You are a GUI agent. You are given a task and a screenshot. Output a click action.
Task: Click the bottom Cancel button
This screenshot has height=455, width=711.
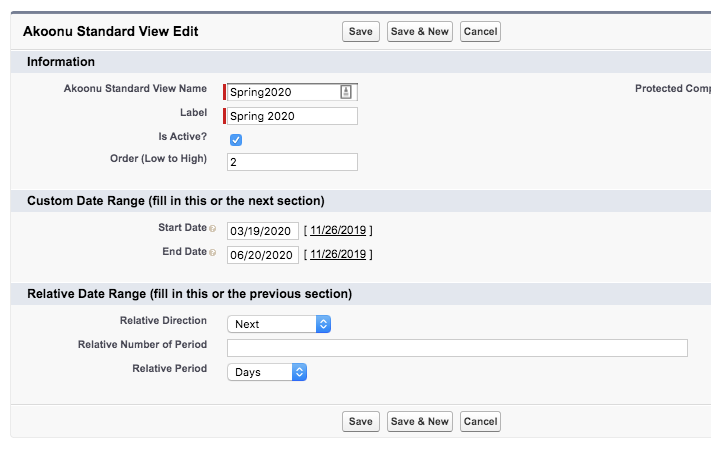click(480, 421)
